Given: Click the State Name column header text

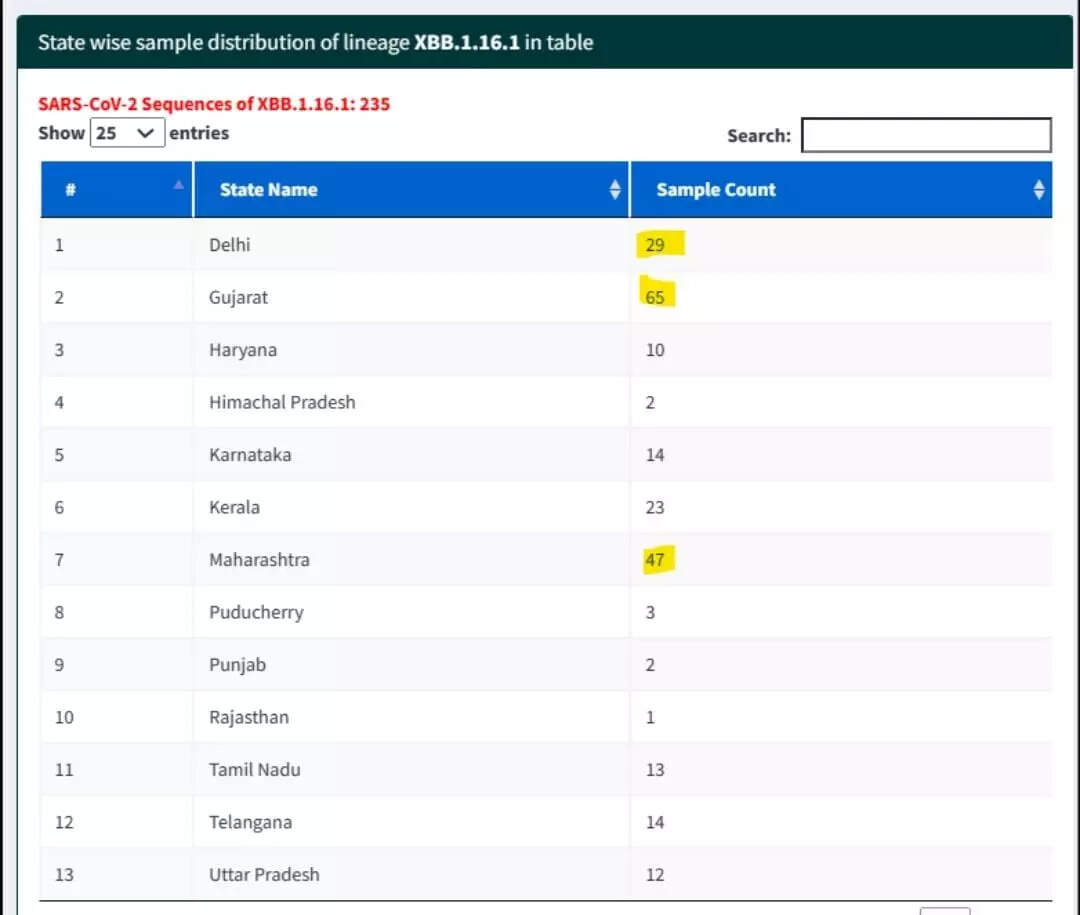Looking at the screenshot, I should tap(268, 190).
